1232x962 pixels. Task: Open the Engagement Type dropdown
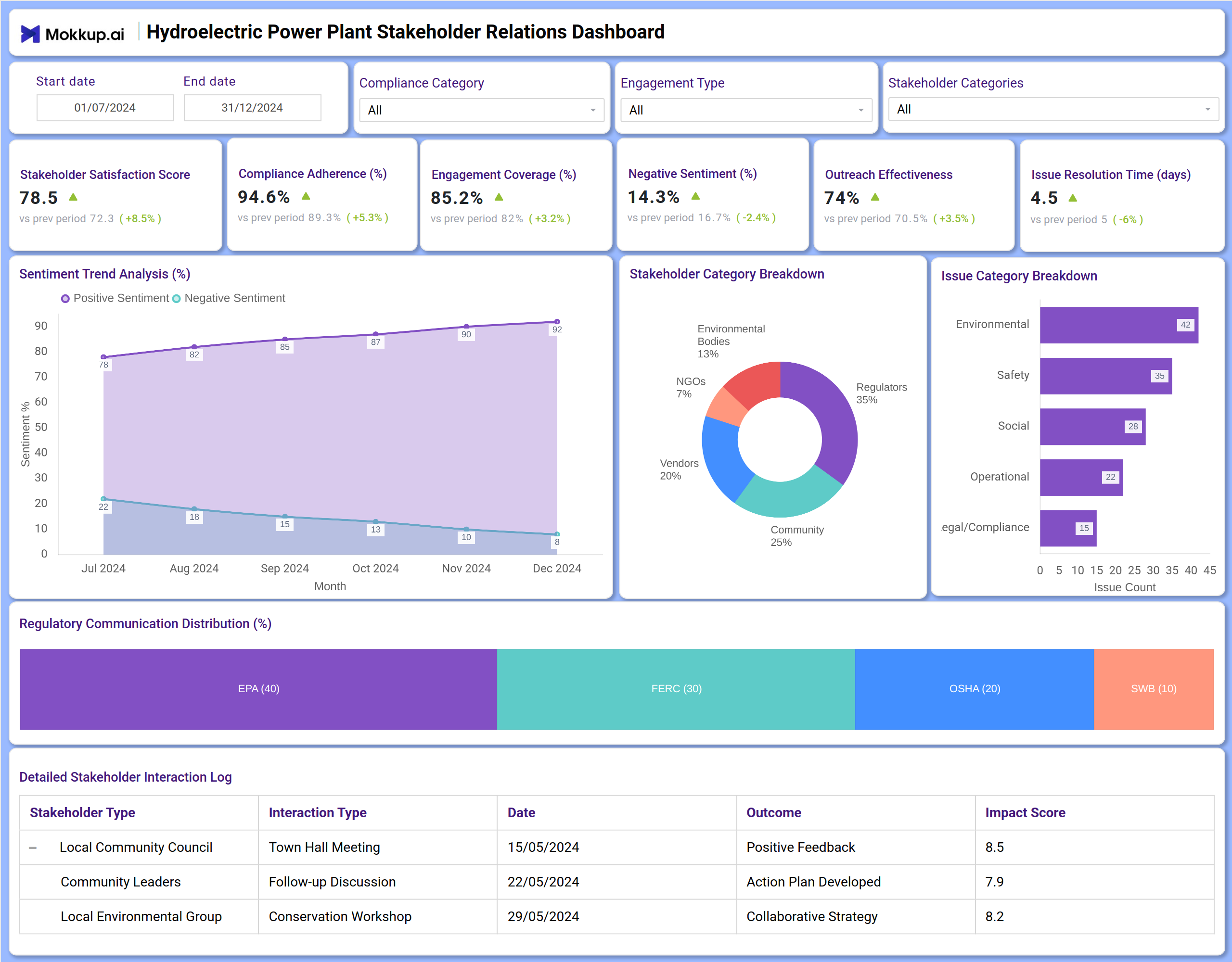(x=746, y=110)
